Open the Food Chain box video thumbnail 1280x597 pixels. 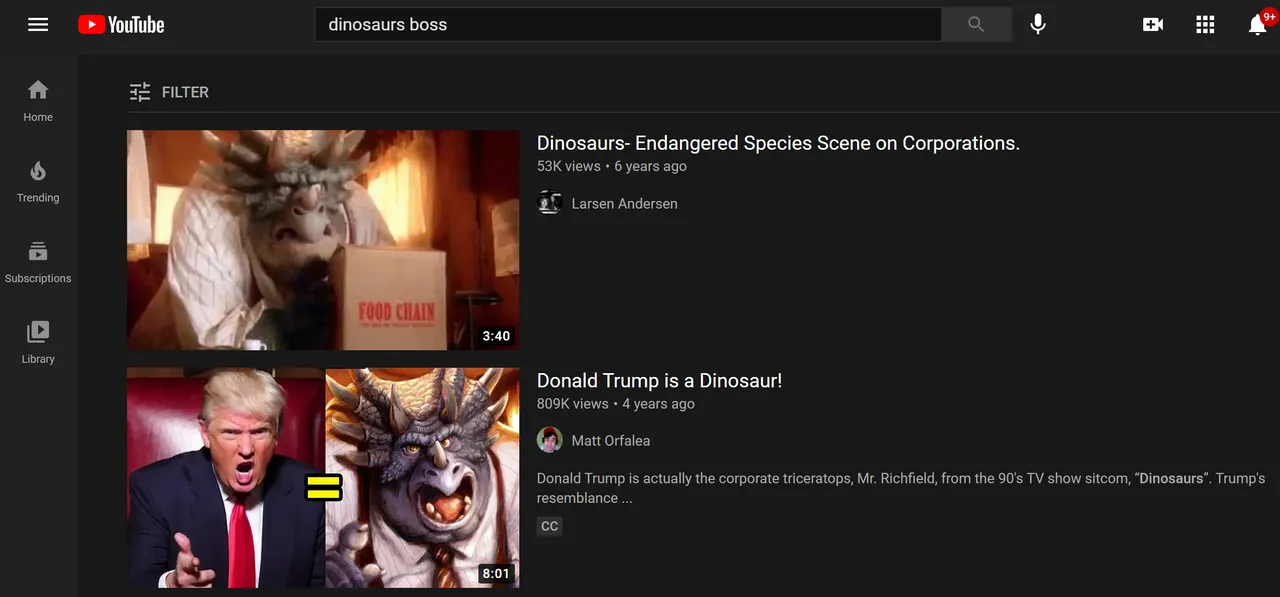pos(323,240)
